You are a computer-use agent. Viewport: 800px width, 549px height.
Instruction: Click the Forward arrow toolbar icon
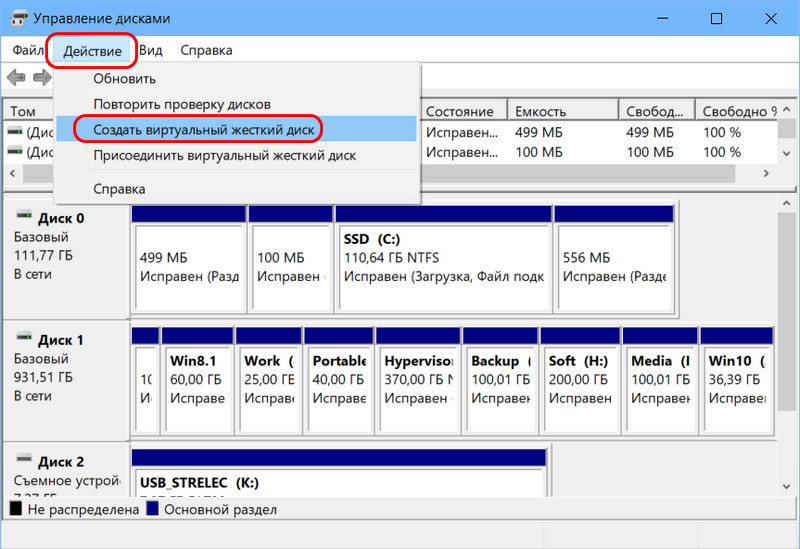point(42,78)
